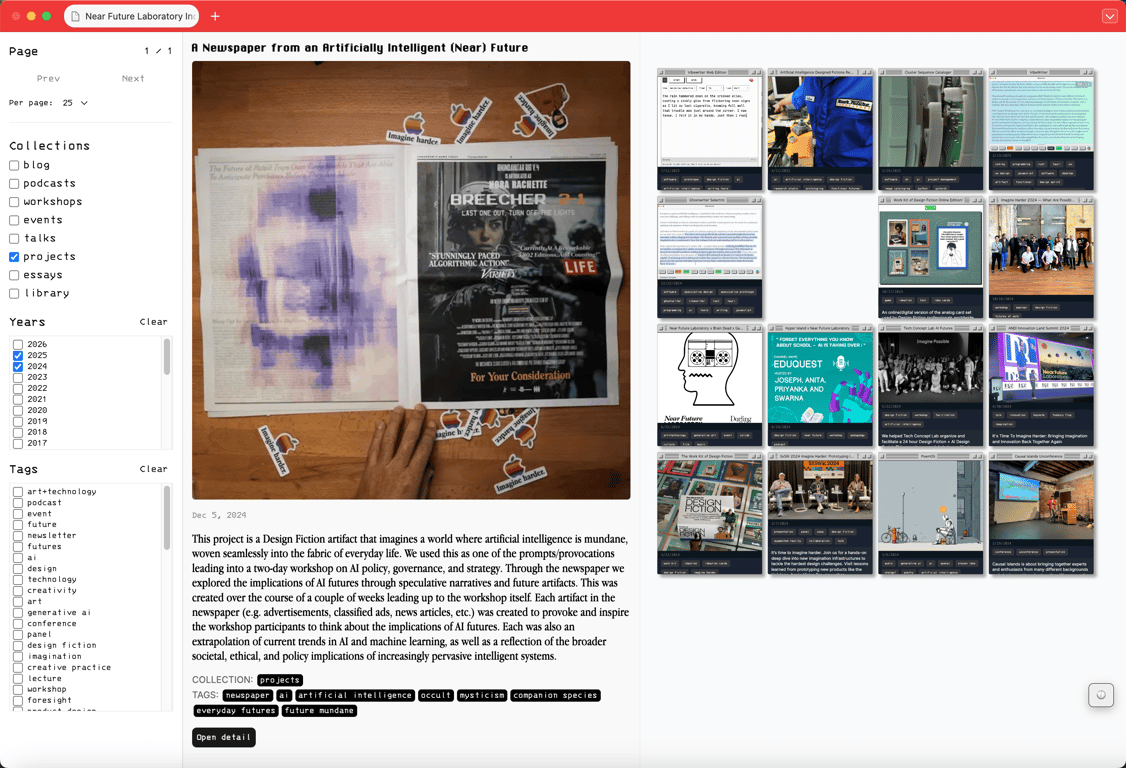The width and height of the screenshot is (1126, 768).
Task: Click rightmost title-bar icon on Causal Islands Unconference card
Action: click(1091, 455)
